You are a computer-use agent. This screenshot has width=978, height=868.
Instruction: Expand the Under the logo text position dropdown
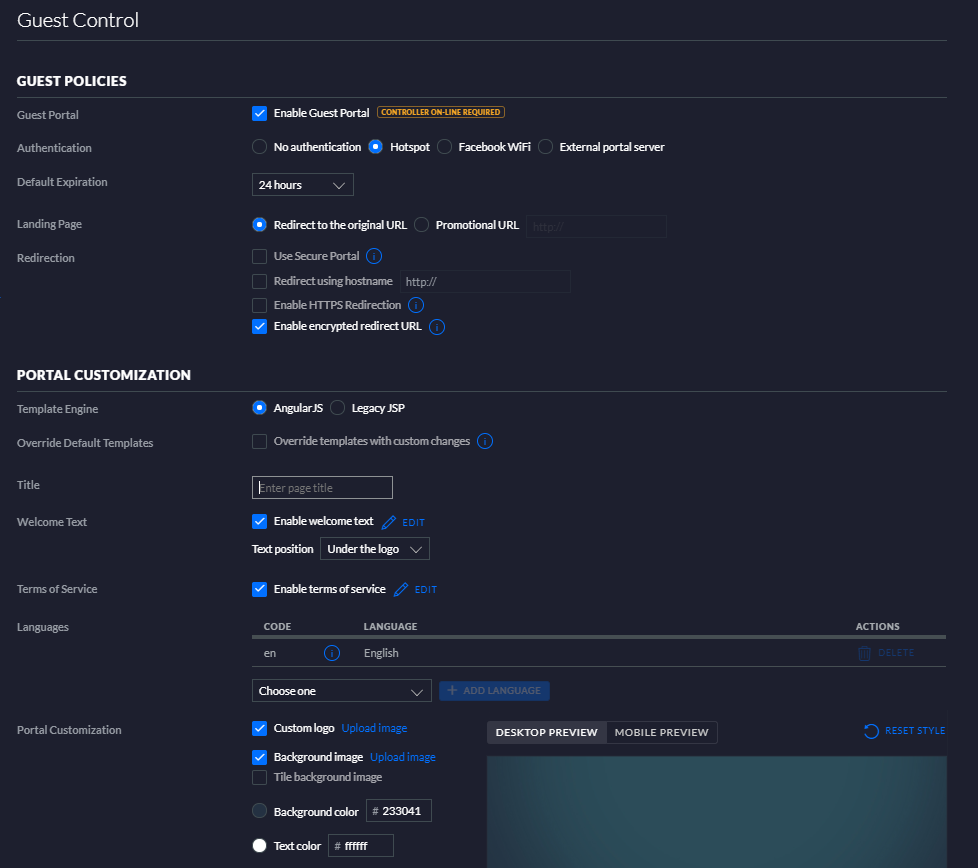click(x=375, y=549)
